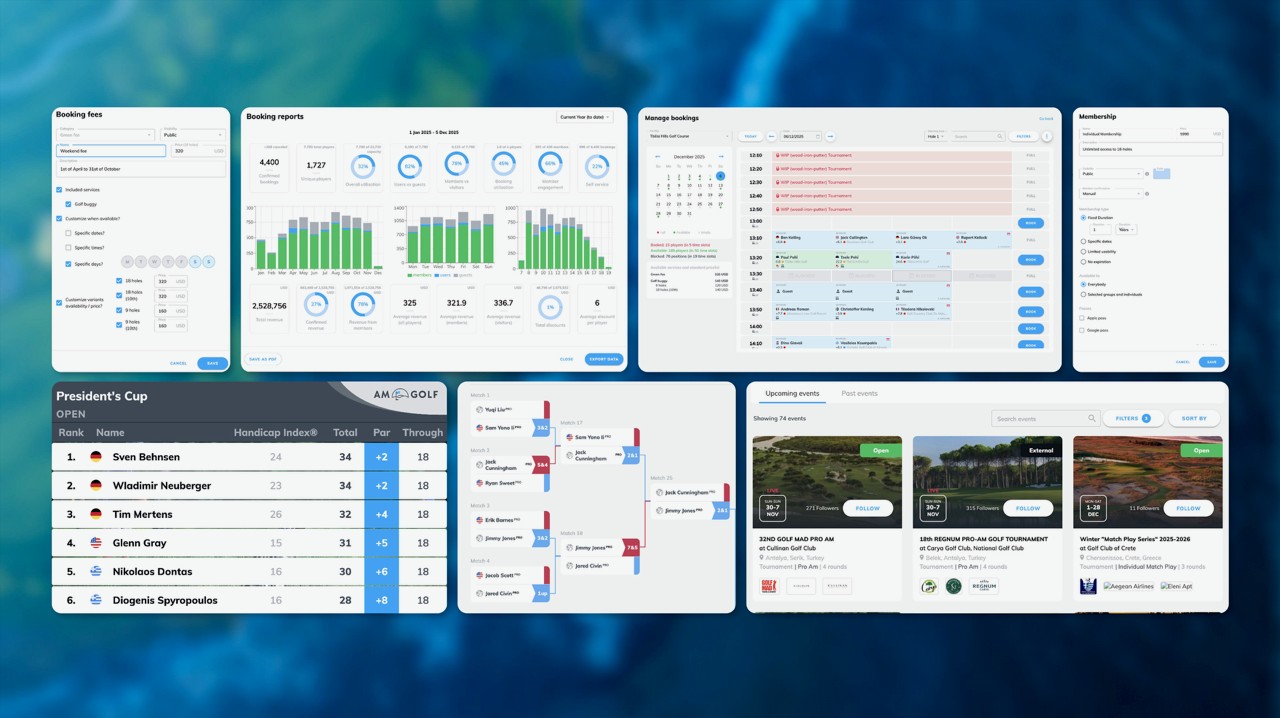Click the Export Data button
Screen dimensions: 1280x718
(603, 359)
